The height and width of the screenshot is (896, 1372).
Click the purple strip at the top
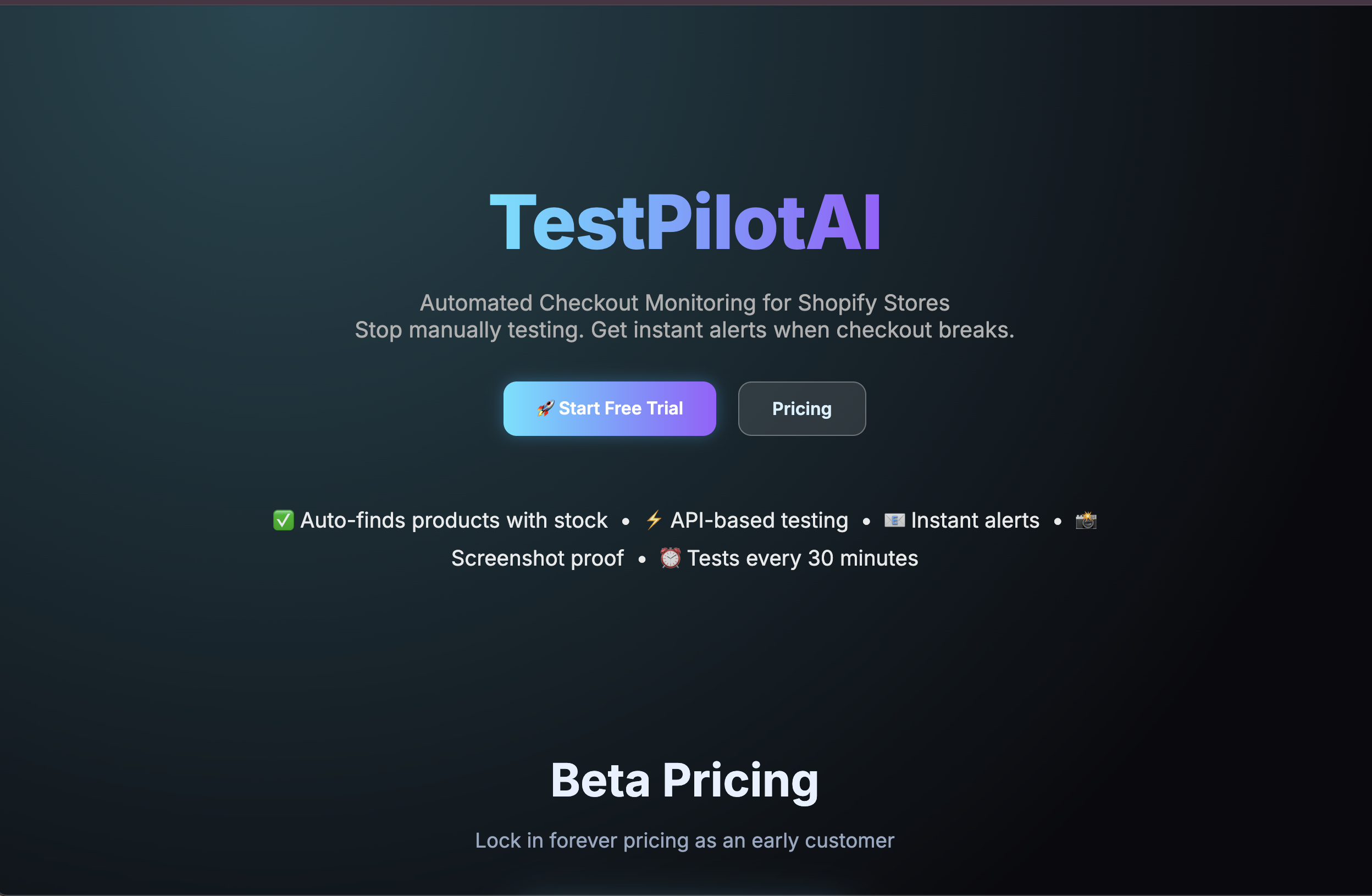[686, 3]
